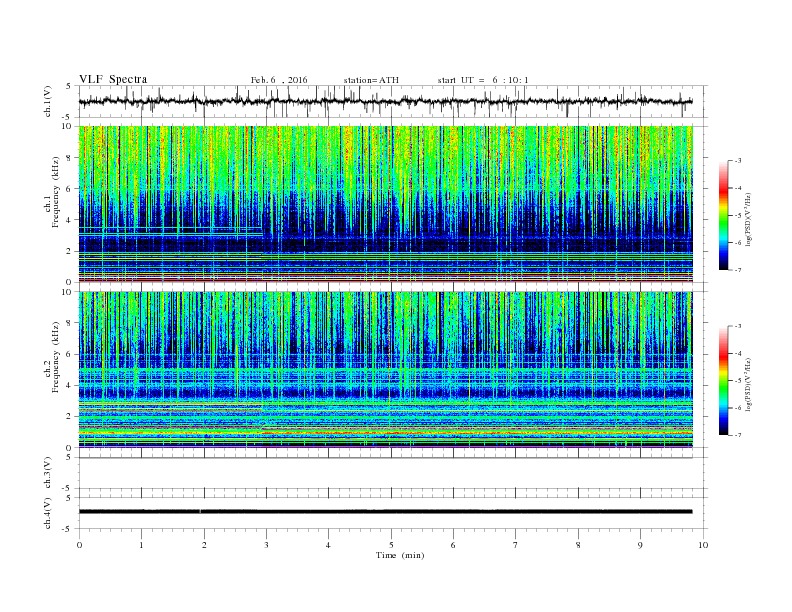792x612 pixels.
Task: Click the "6" frequency tick of ch.1 spectrogram
Action: coord(70,189)
